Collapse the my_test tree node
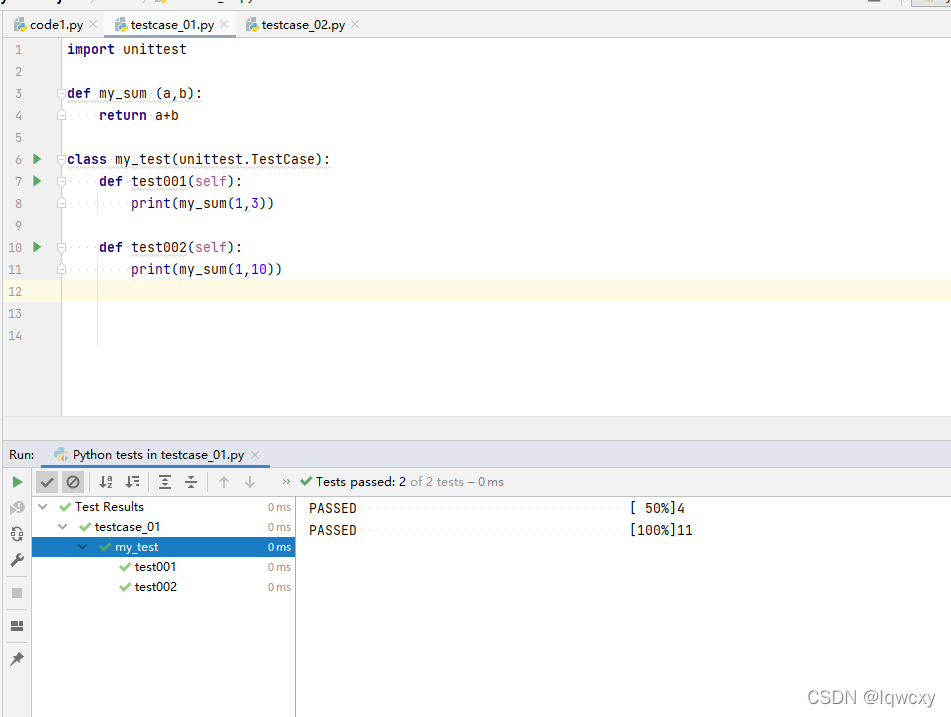The image size is (951, 717). point(82,547)
